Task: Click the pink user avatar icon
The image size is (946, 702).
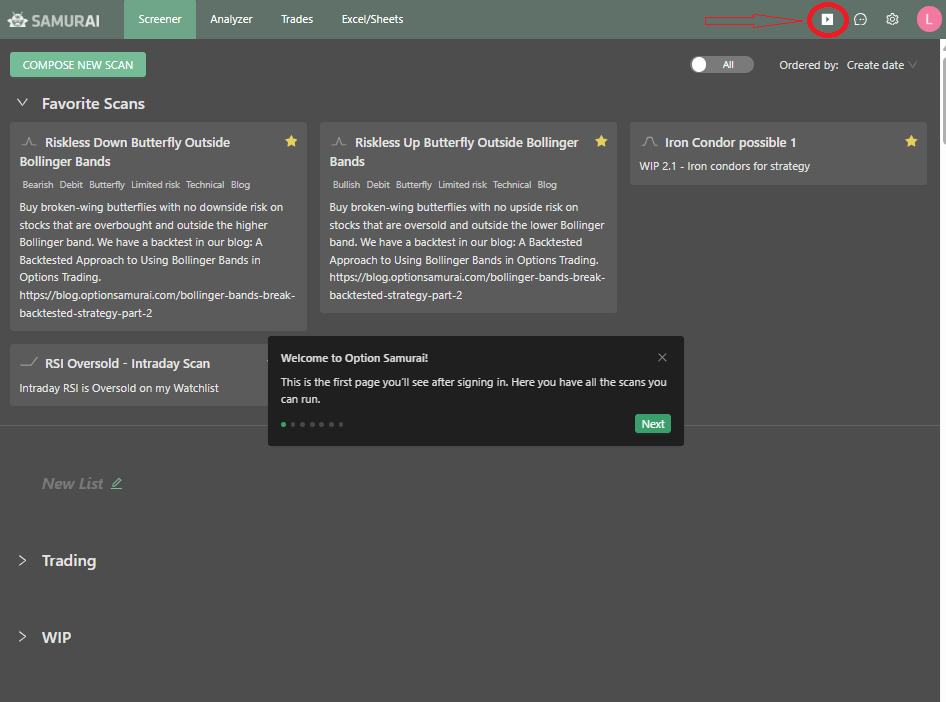Action: click(929, 19)
